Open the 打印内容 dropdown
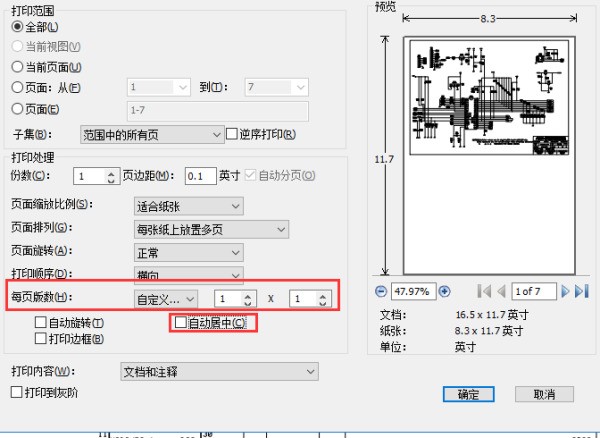 click(x=218, y=372)
